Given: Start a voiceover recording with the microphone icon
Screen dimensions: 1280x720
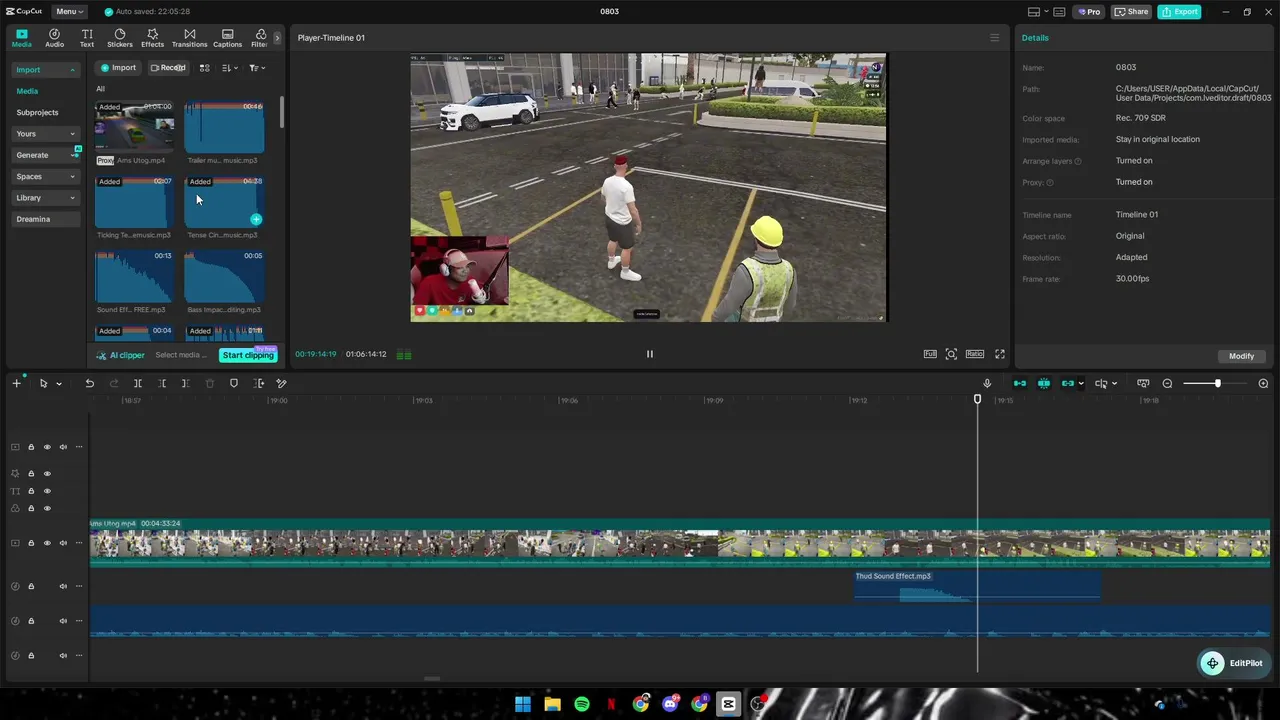Looking at the screenshot, I should (987, 384).
